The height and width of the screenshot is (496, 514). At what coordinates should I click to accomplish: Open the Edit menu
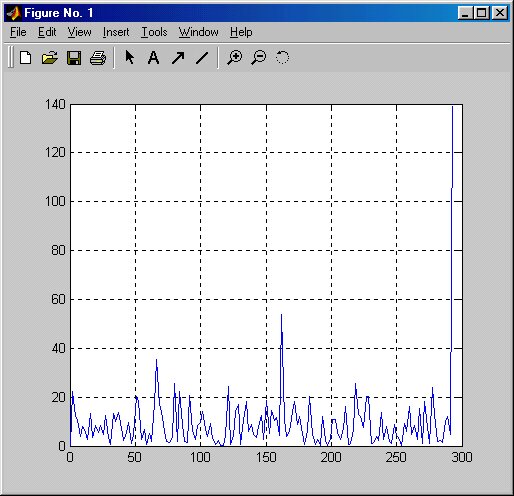47,32
